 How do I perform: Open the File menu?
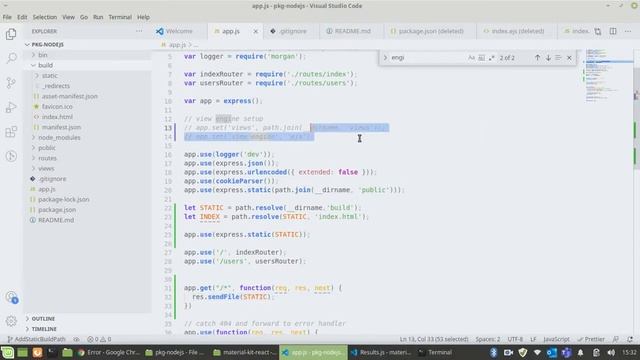pyautogui.click(x=7, y=17)
